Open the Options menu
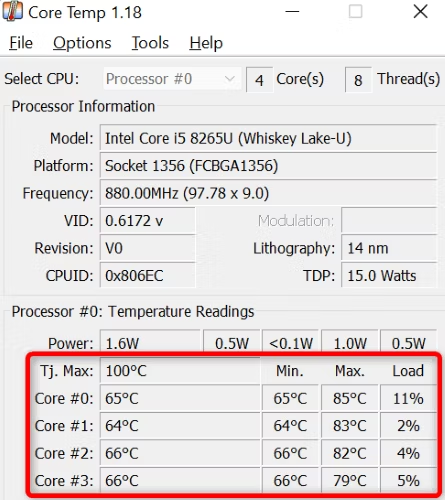Image resolution: width=445 pixels, height=500 pixels. click(x=82, y=43)
